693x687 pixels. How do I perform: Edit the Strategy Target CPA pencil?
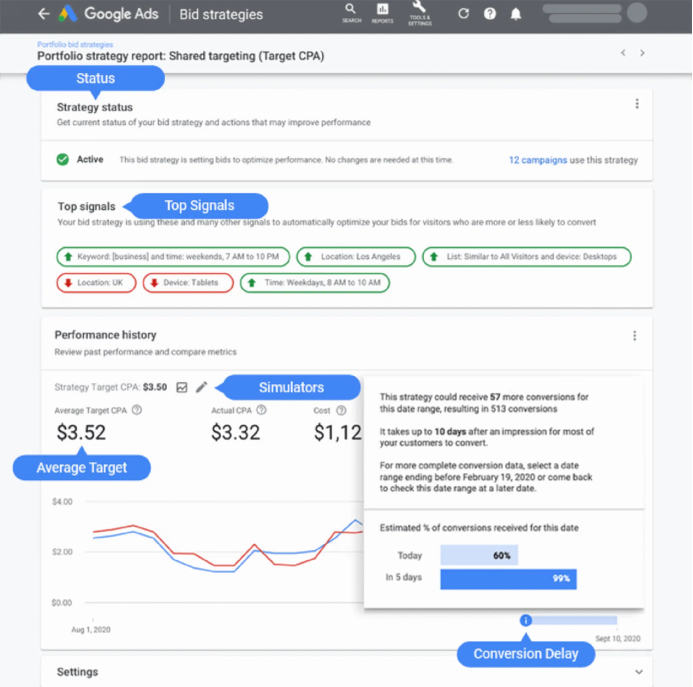(x=202, y=387)
